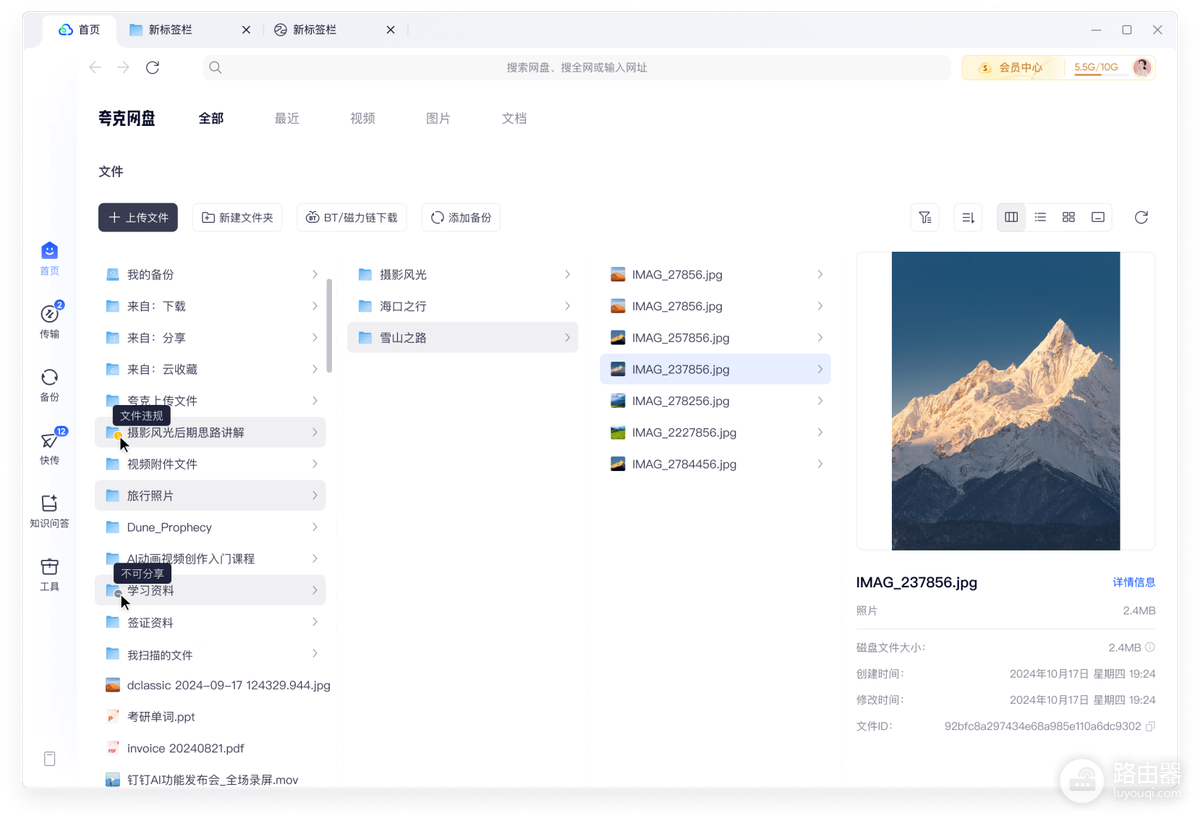The height and width of the screenshot is (821, 1200).
Task: Click the search box in address bar
Action: 576,67
